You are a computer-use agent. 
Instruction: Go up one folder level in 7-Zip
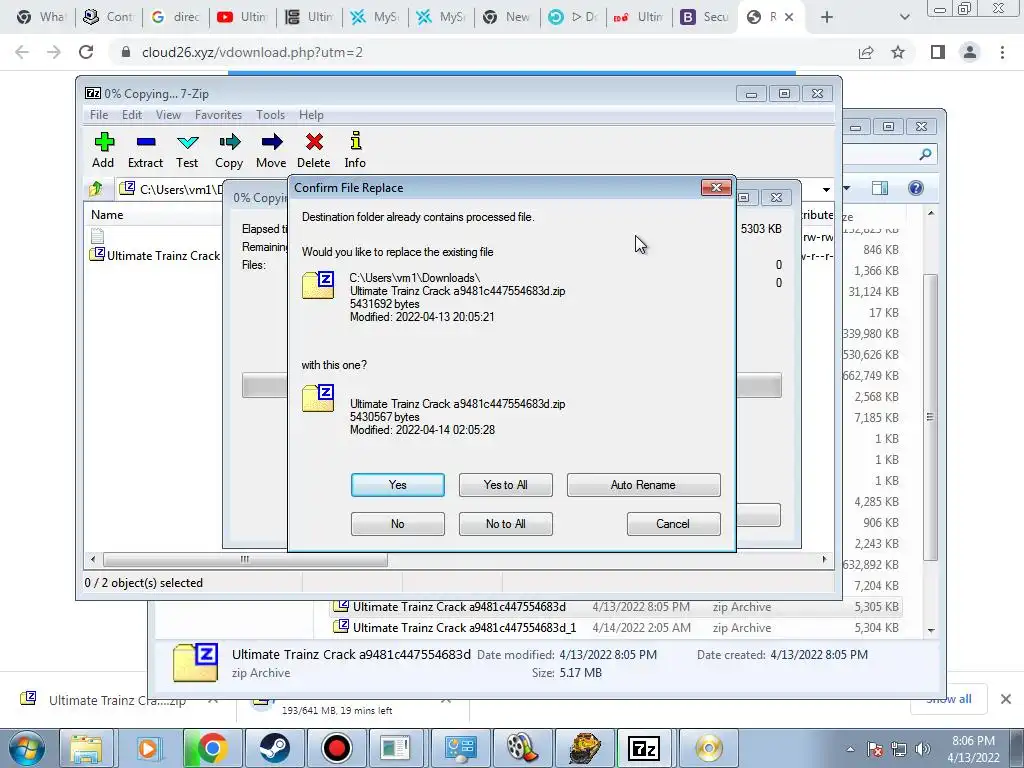(96, 189)
